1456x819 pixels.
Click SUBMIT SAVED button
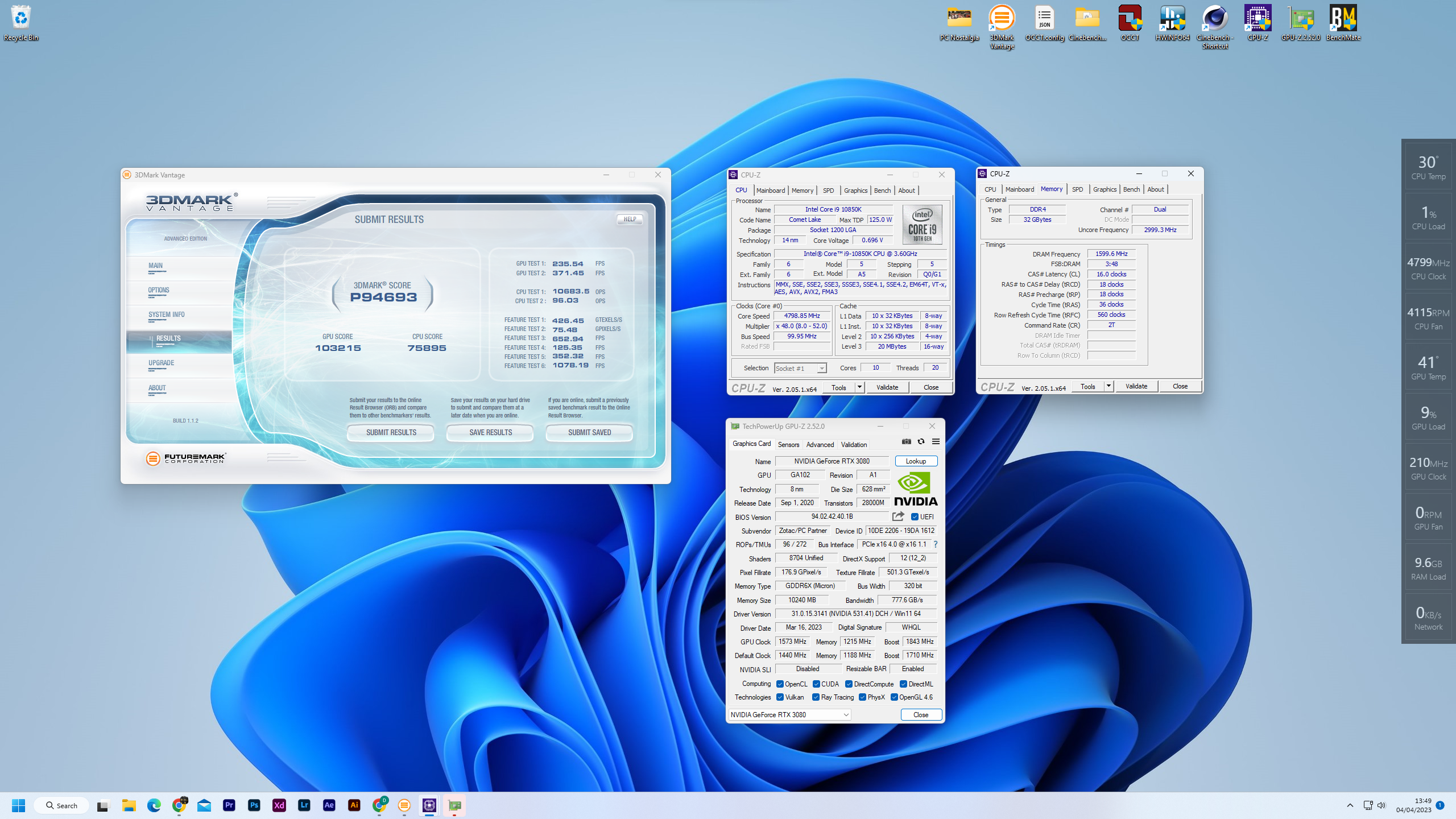coord(589,433)
